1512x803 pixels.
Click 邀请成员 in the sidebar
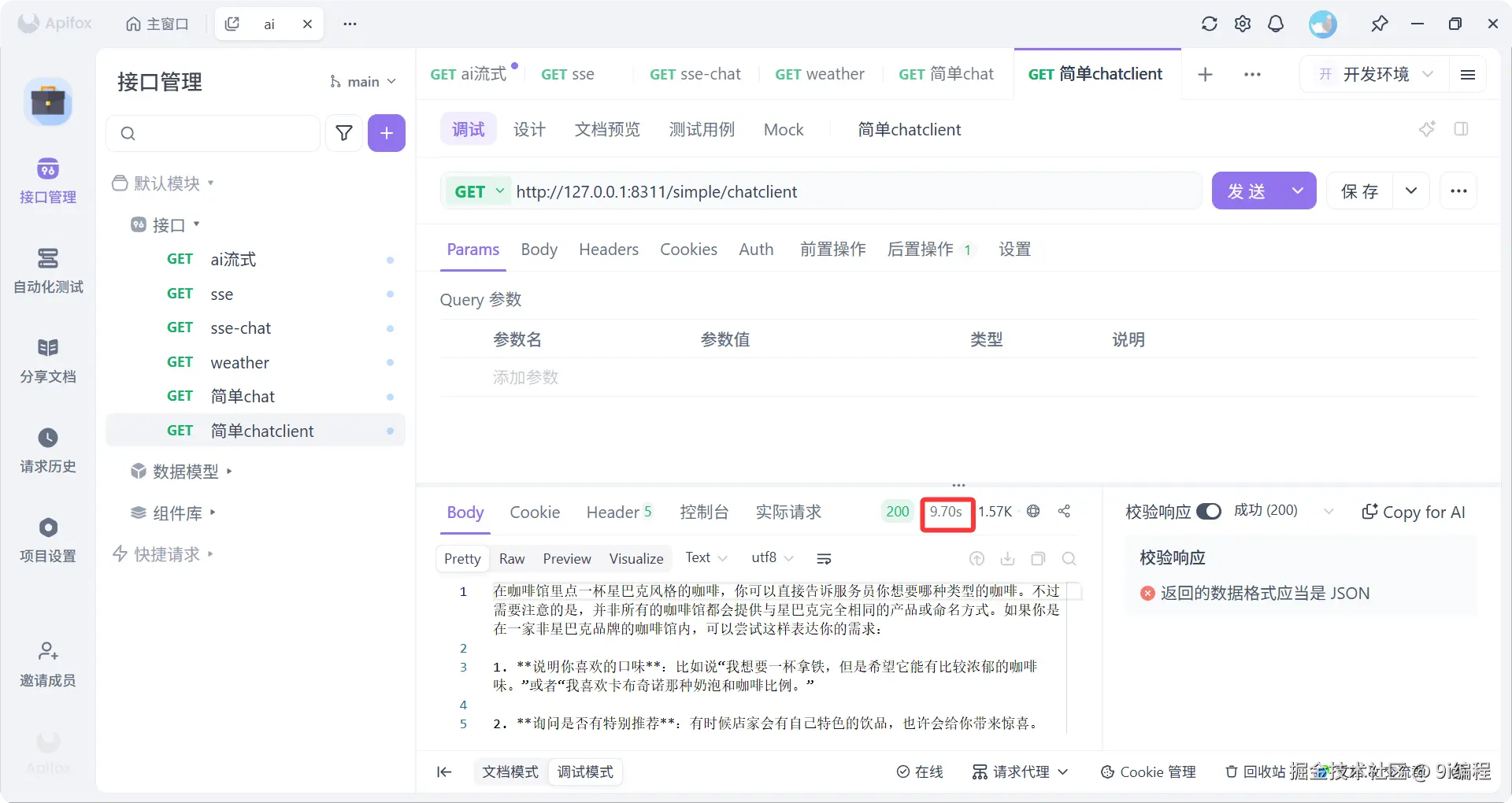(x=48, y=664)
